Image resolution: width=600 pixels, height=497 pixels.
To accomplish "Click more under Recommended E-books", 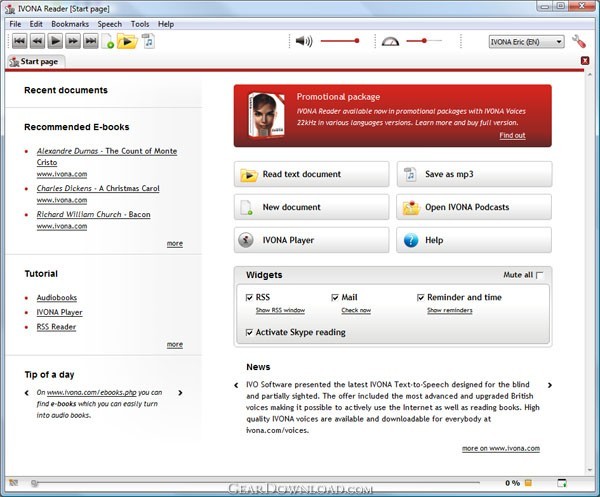I will pos(174,244).
